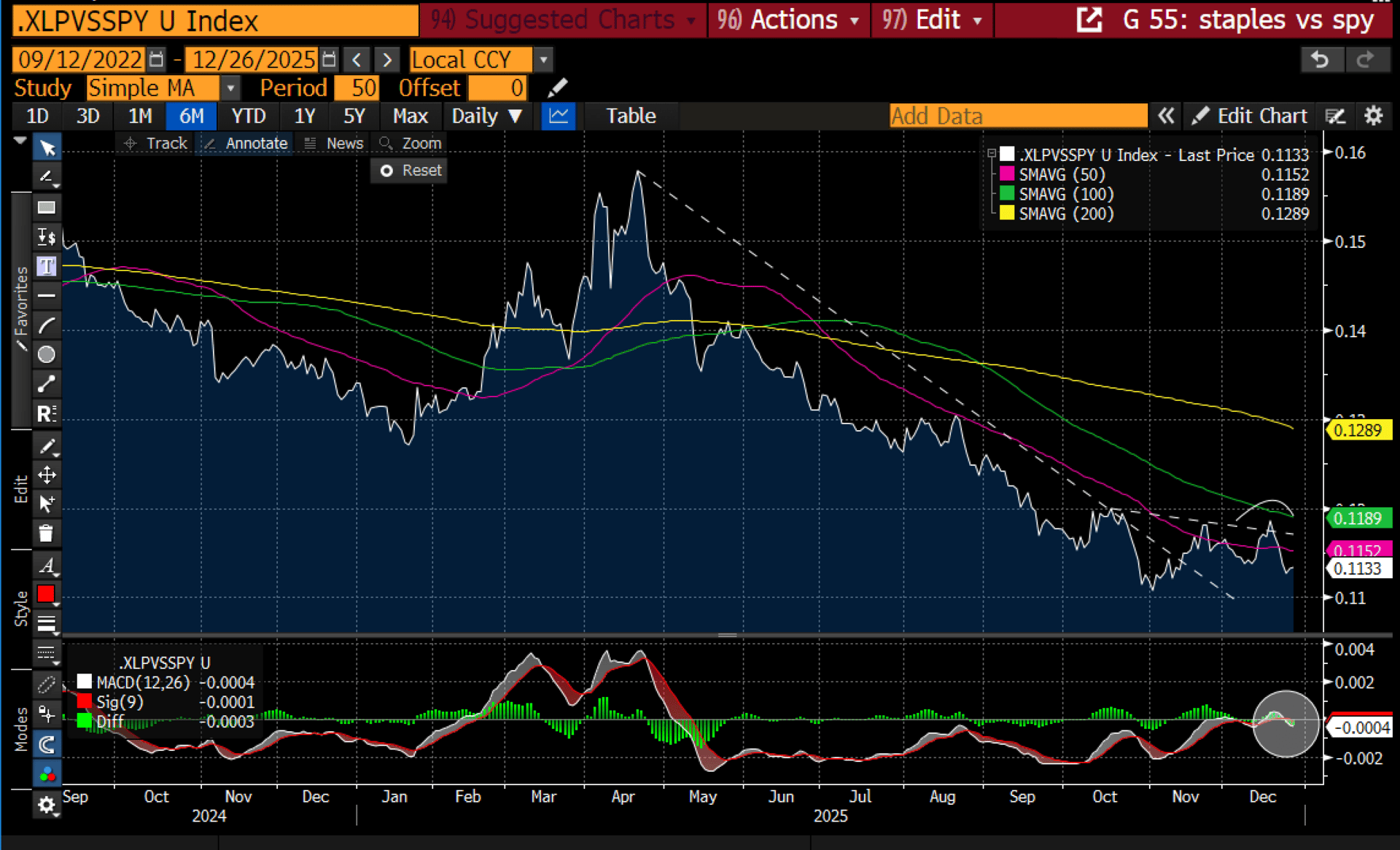Click the trash delete annotation icon

tap(46, 534)
